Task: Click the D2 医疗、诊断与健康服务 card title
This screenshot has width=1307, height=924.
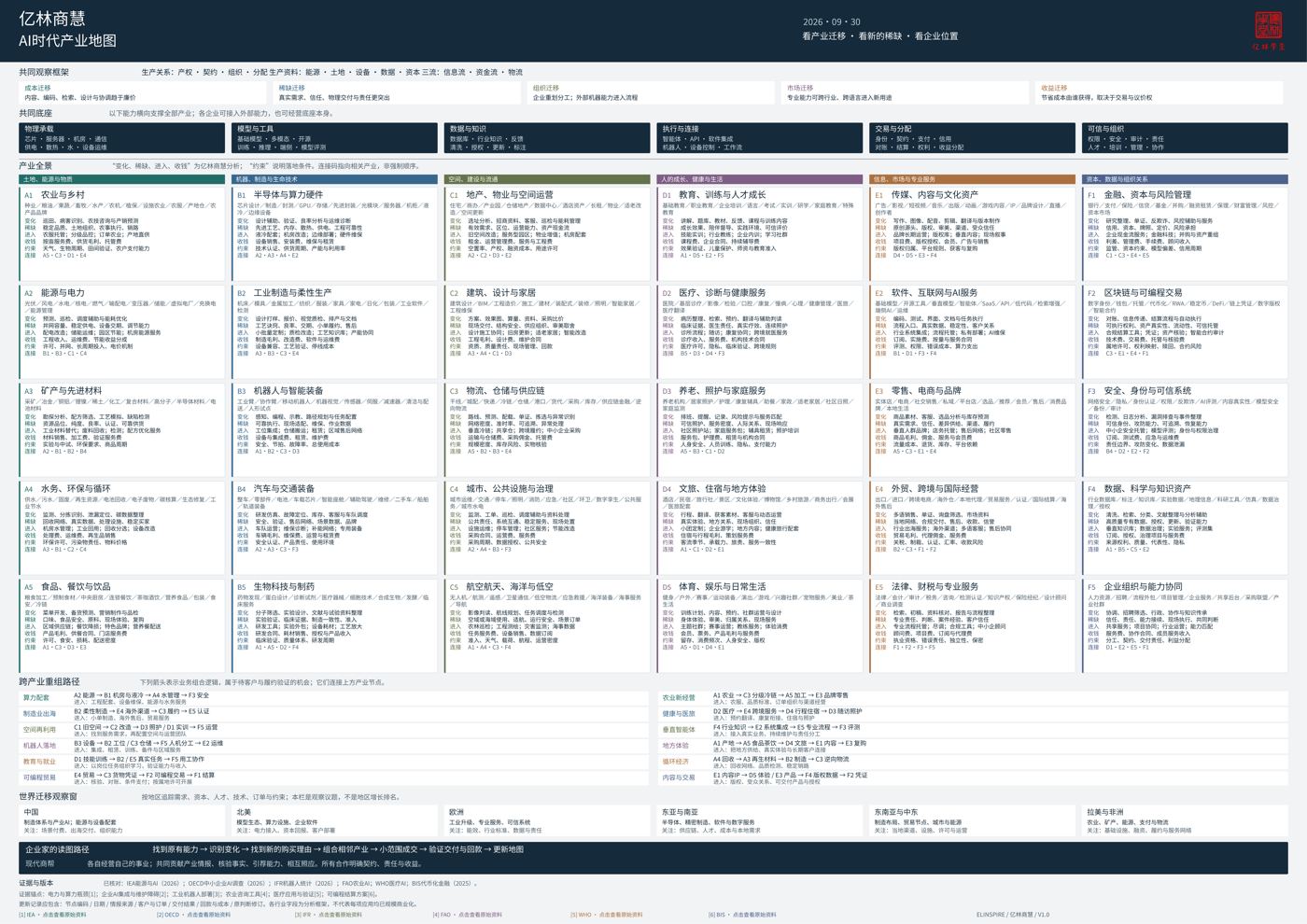Action: [714, 293]
